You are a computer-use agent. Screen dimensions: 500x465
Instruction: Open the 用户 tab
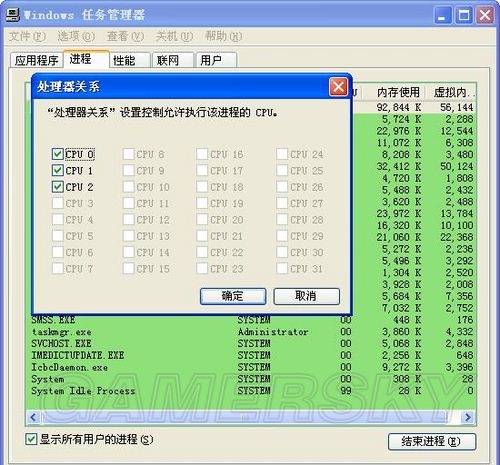pos(216,60)
